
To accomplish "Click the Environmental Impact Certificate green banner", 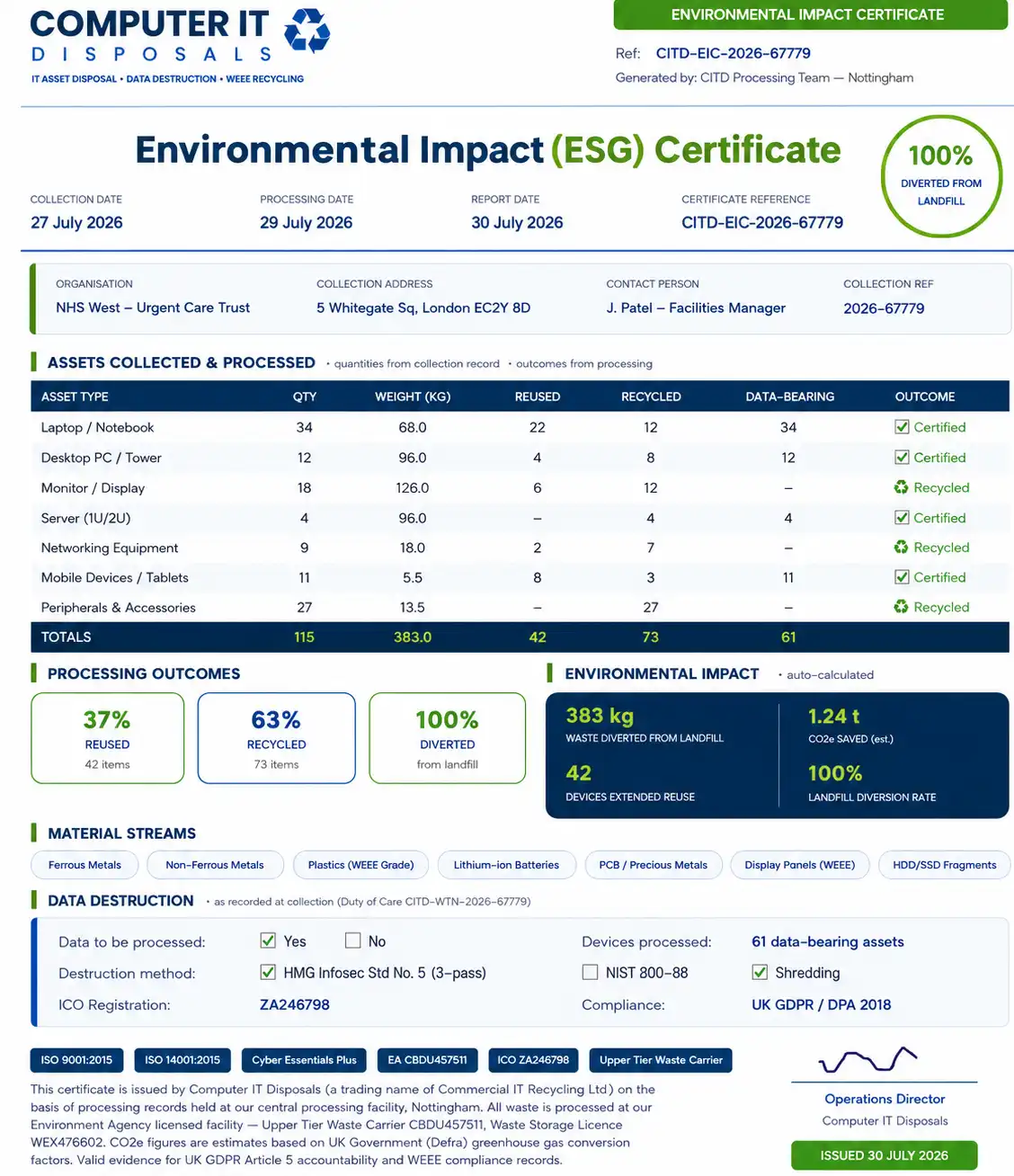I will click(810, 14).
